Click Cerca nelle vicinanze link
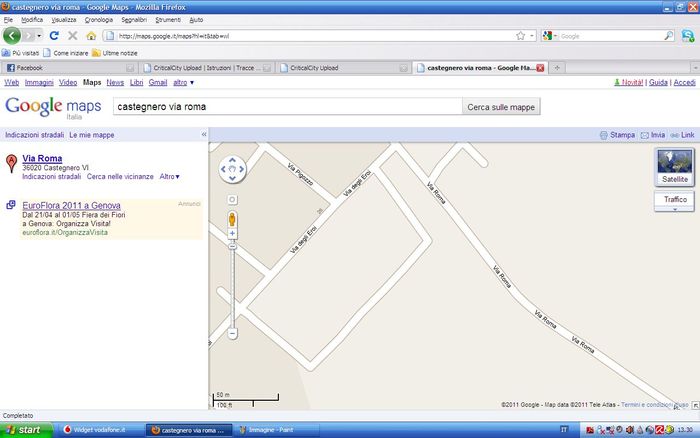700x438 pixels. [120, 176]
